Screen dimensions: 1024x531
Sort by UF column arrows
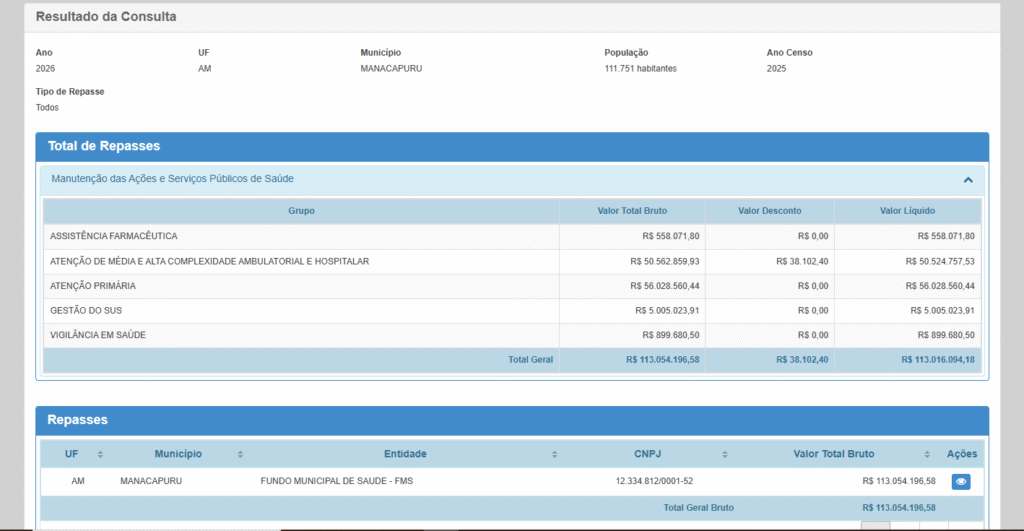[100, 454]
